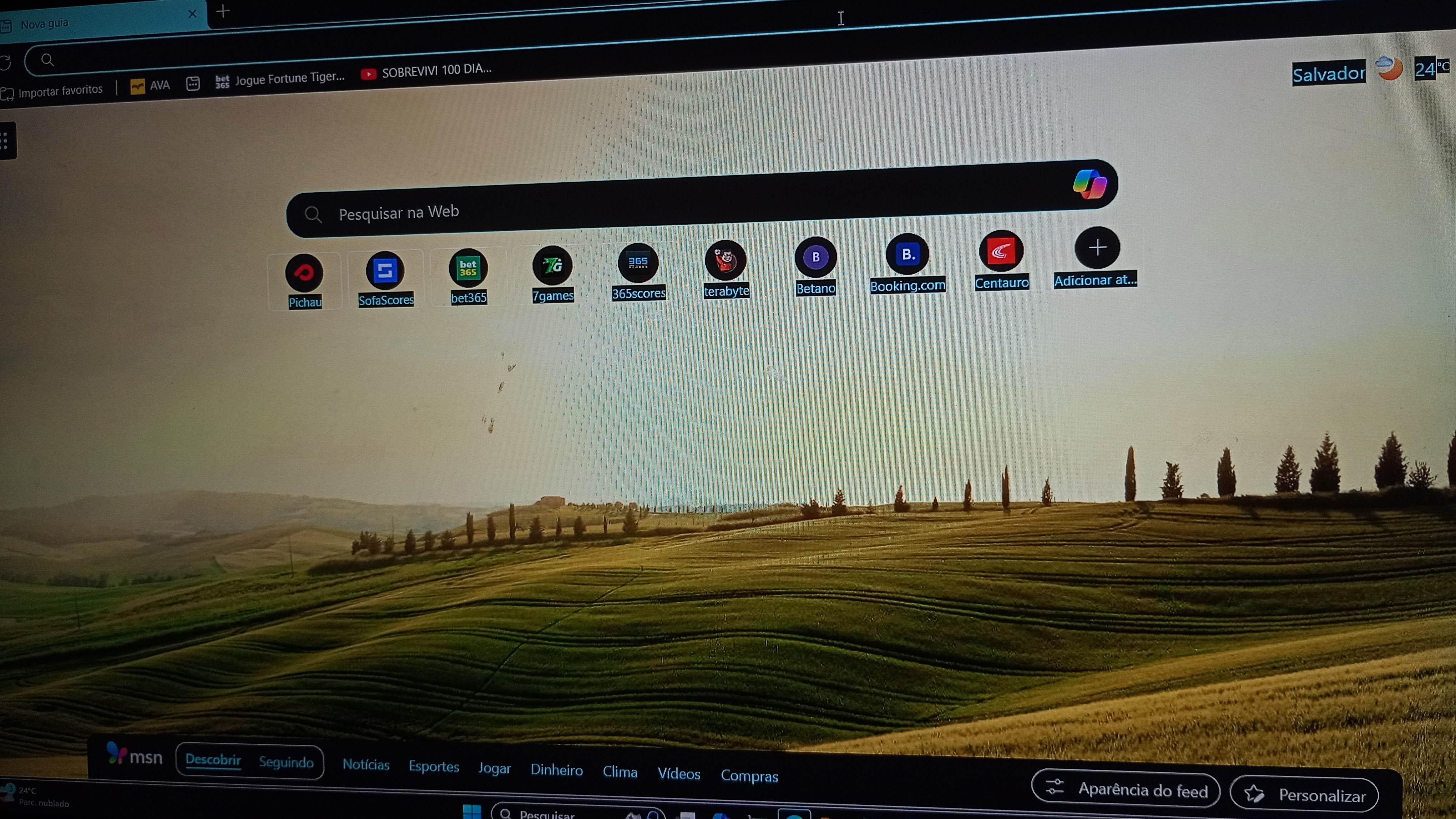The height and width of the screenshot is (819, 1456).
Task: Open the Vídeos section
Action: point(678,774)
